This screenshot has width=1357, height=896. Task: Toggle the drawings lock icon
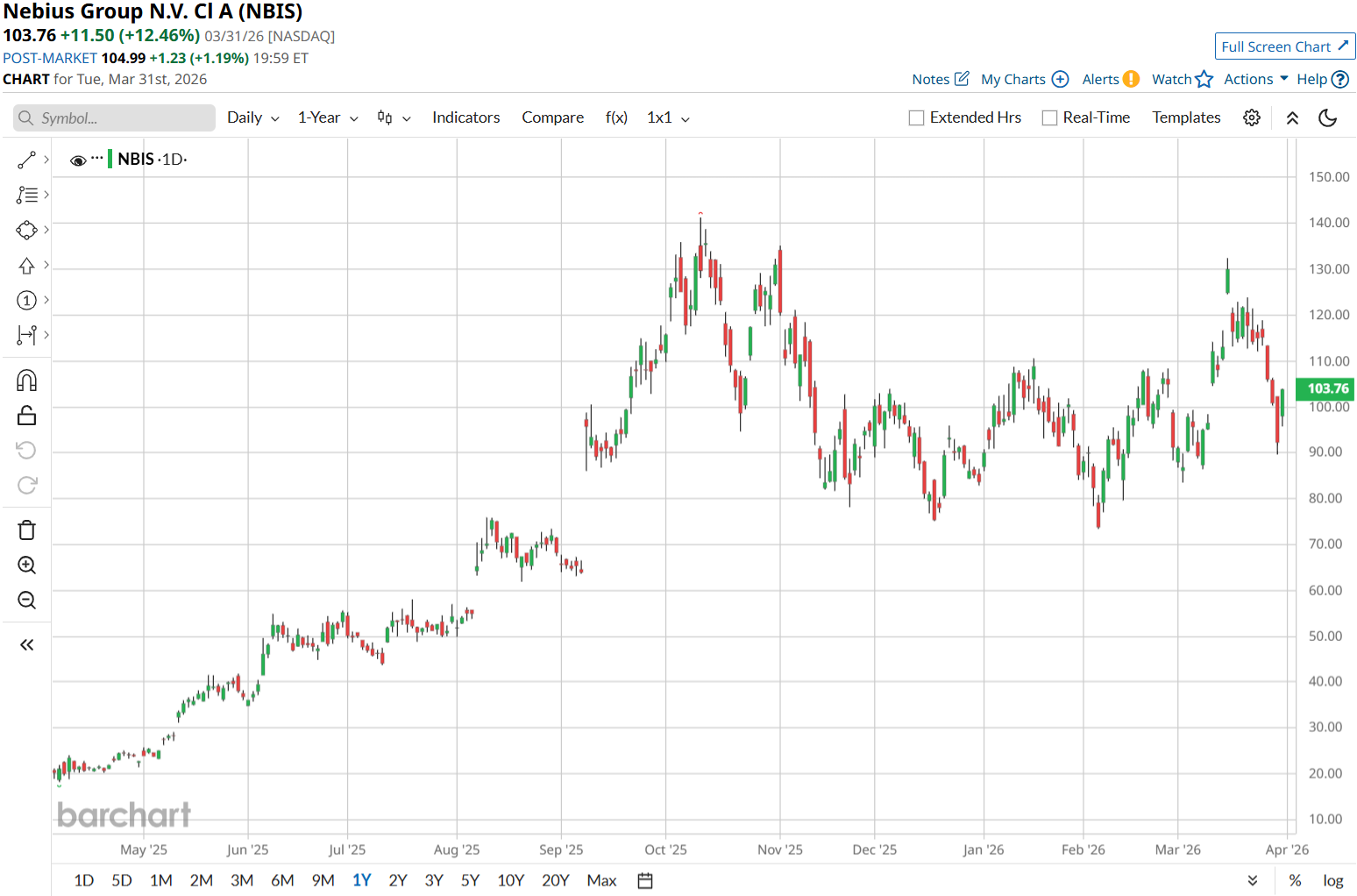pos(26,416)
